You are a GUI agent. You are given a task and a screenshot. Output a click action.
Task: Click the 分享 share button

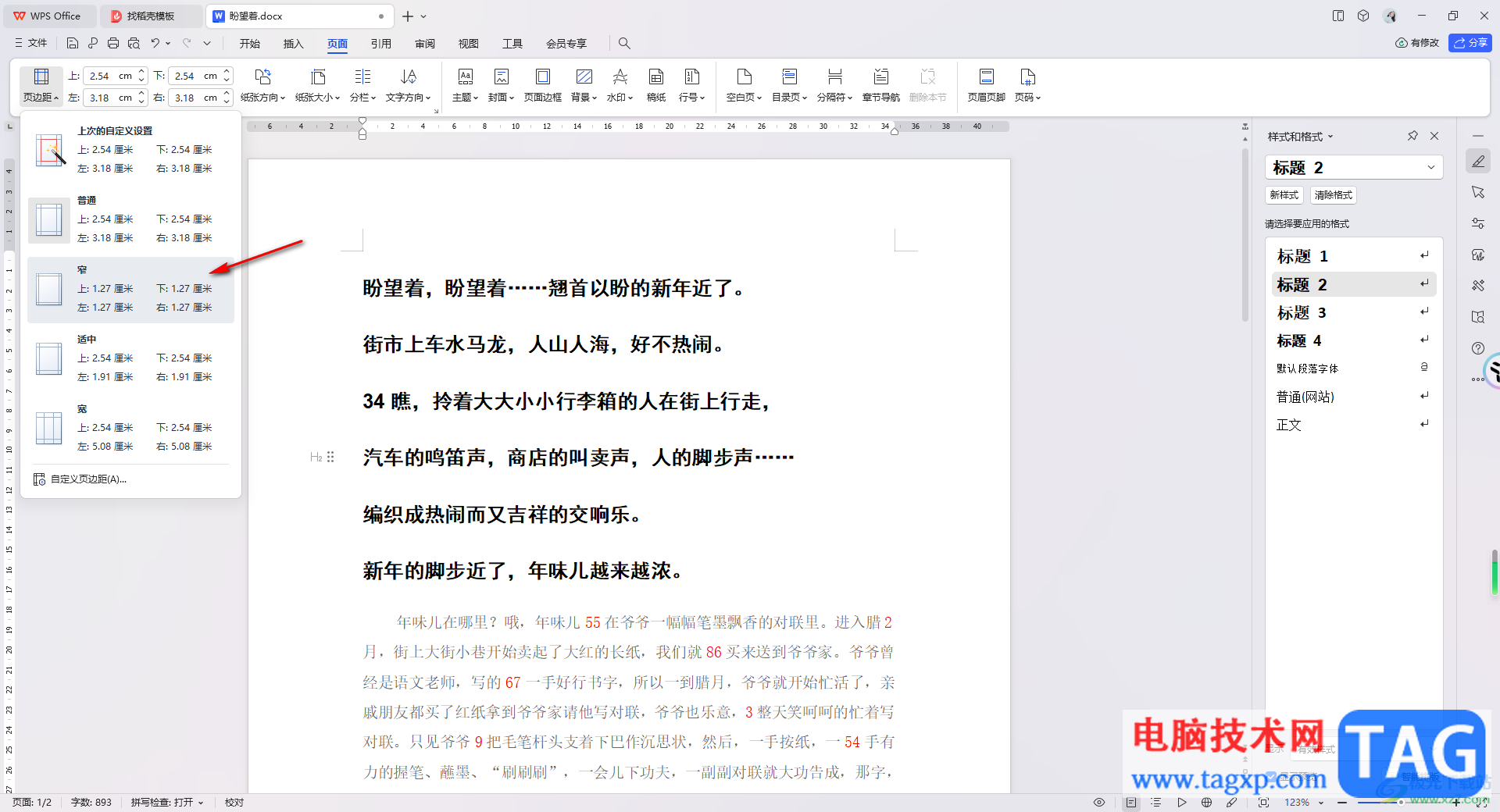tap(1470, 43)
